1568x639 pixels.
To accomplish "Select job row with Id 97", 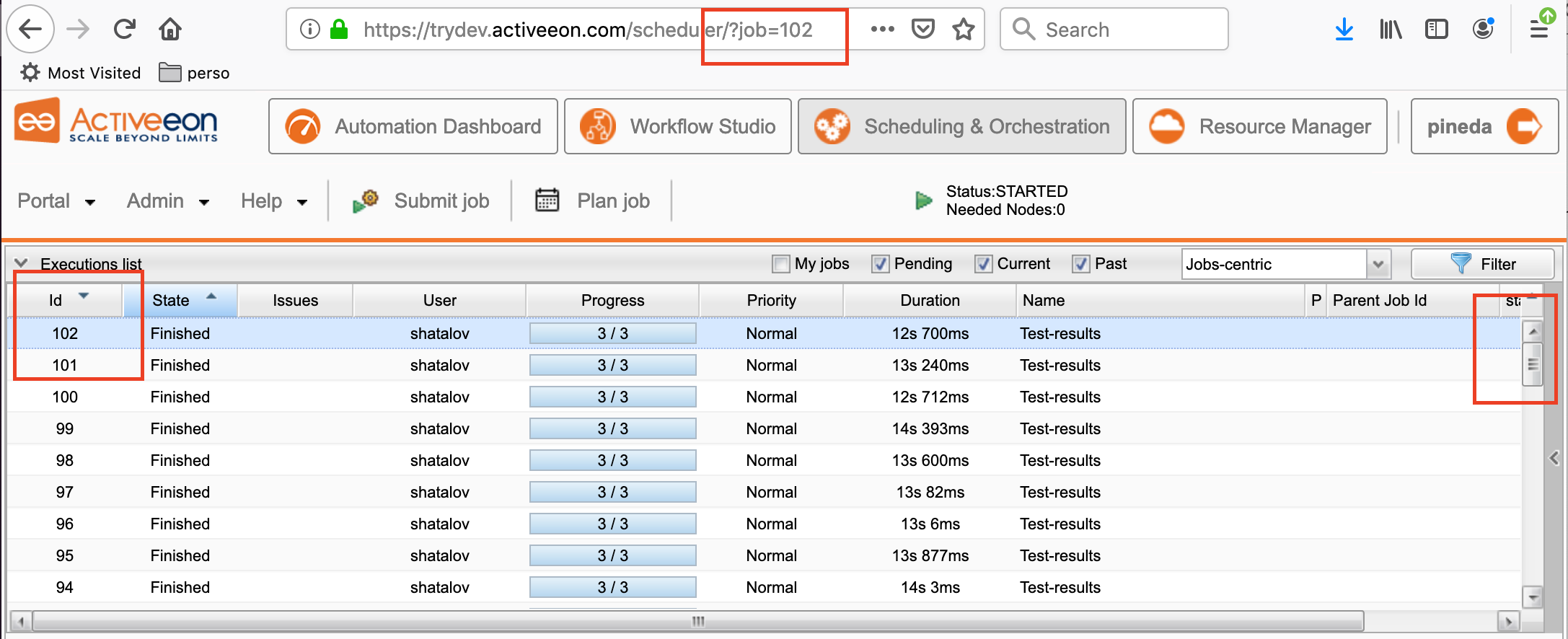I will click(x=765, y=492).
